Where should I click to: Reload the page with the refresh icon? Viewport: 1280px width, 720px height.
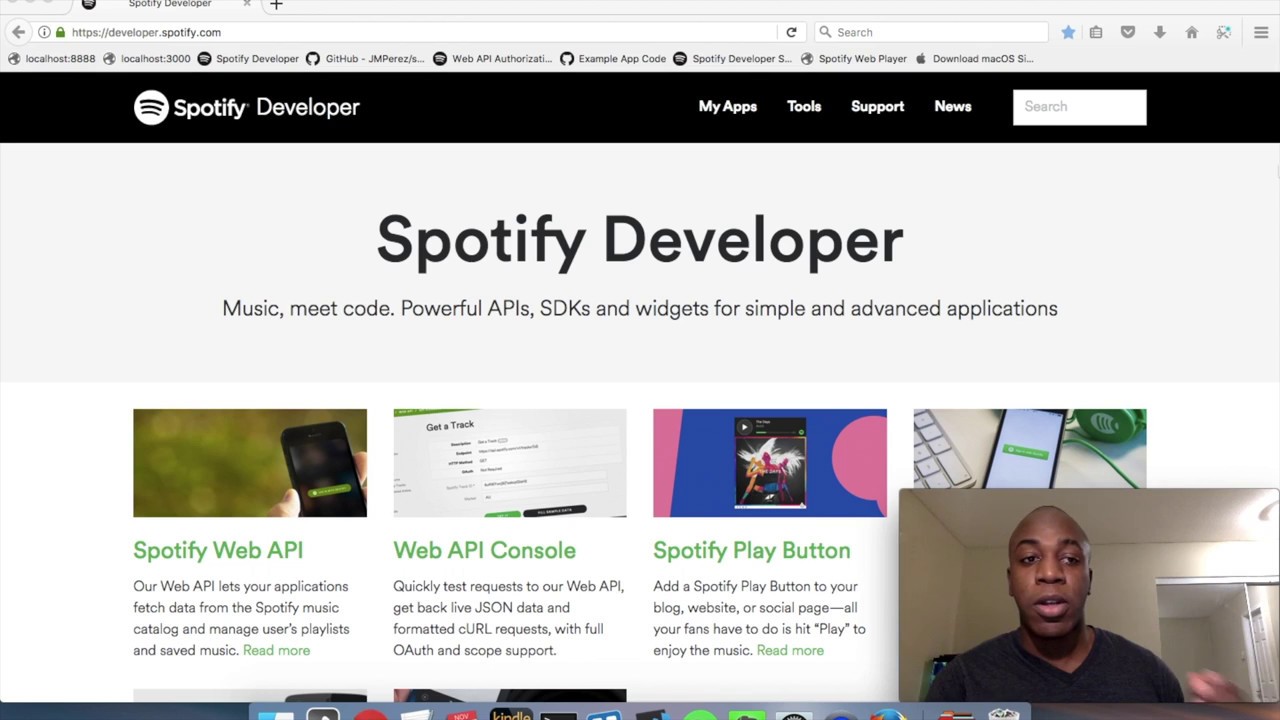point(791,32)
